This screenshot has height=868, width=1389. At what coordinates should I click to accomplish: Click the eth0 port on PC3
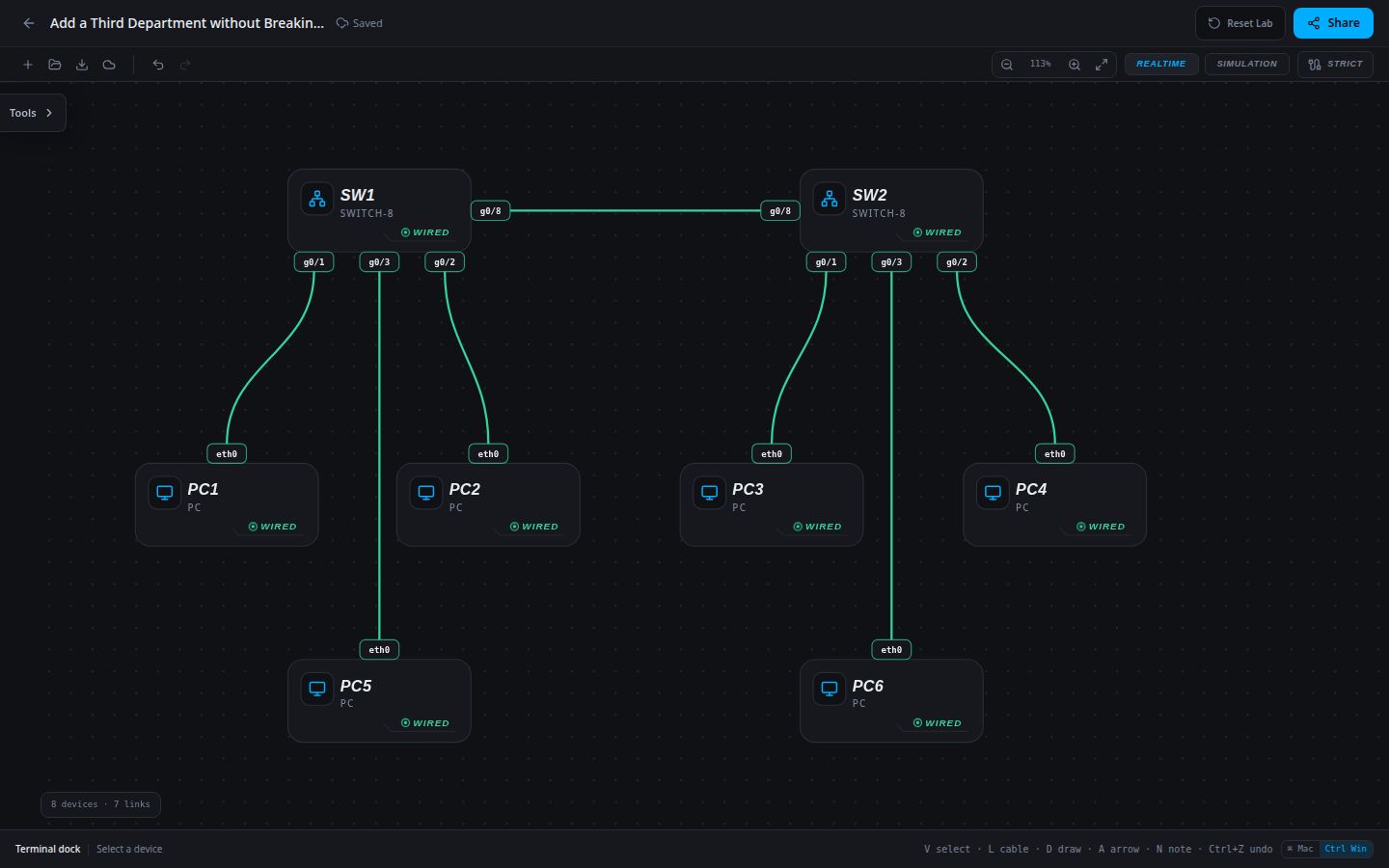click(772, 454)
